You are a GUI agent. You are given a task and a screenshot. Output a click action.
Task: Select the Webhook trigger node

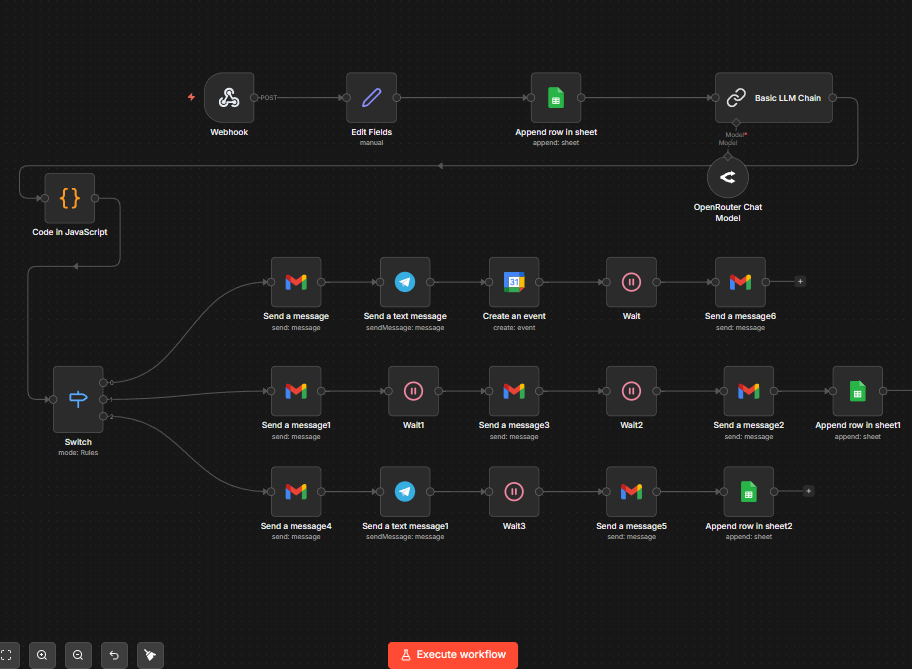tap(229, 98)
